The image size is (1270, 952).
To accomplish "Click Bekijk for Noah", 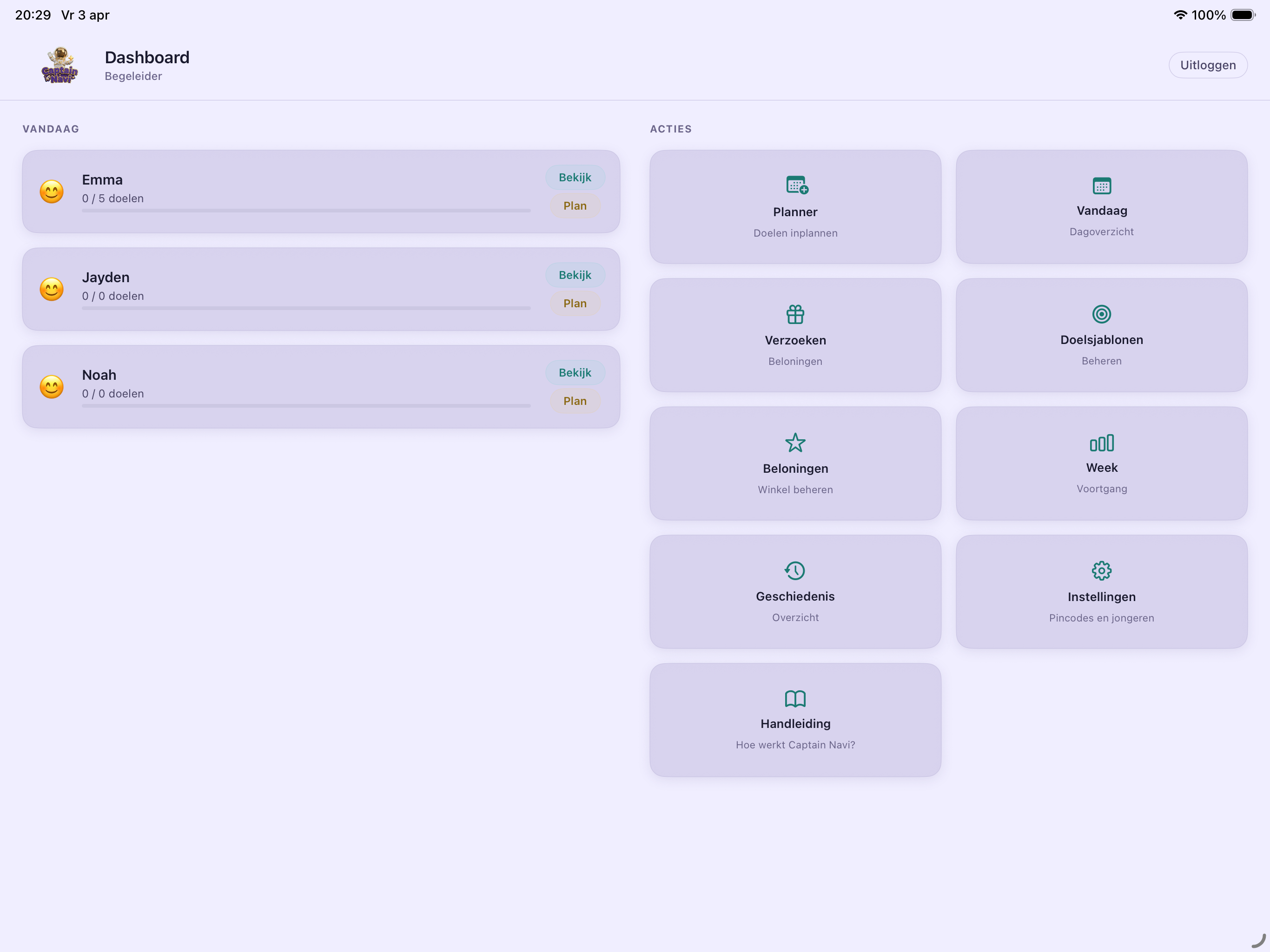I will pyautogui.click(x=575, y=373).
